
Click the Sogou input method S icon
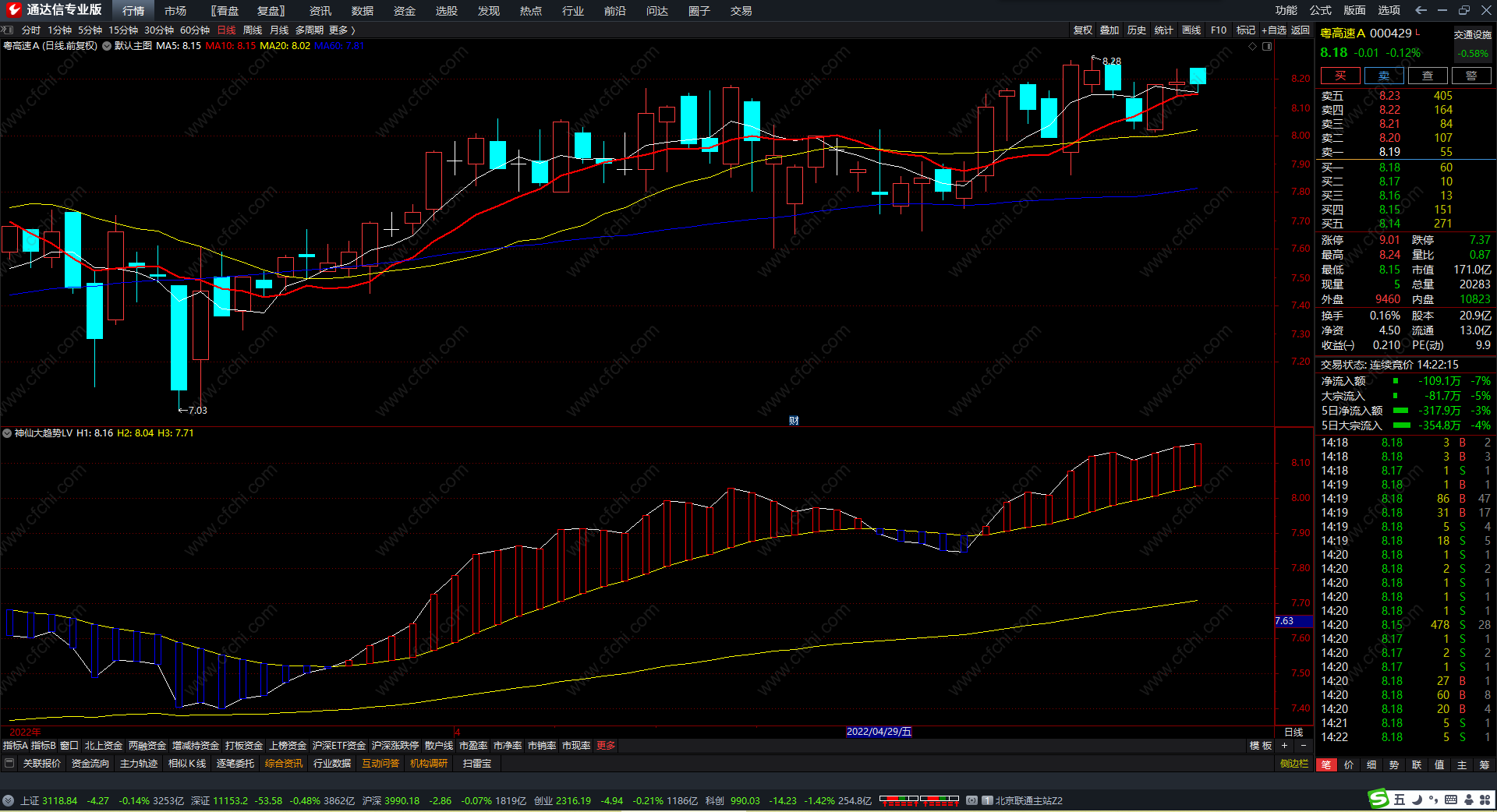(1378, 799)
